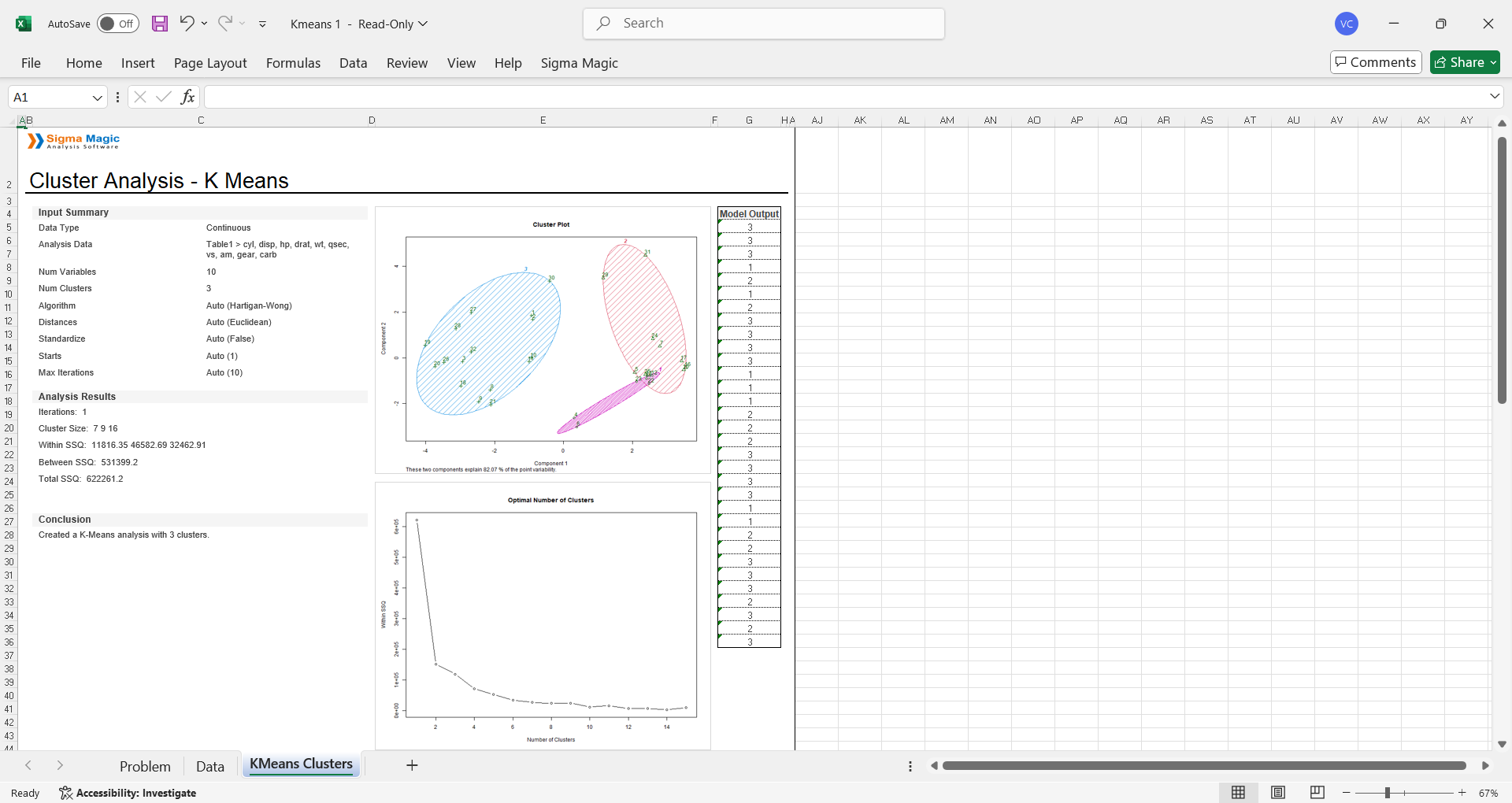This screenshot has width=1512, height=803.
Task: Click the zoom slider handle
Action: pyautogui.click(x=1388, y=793)
